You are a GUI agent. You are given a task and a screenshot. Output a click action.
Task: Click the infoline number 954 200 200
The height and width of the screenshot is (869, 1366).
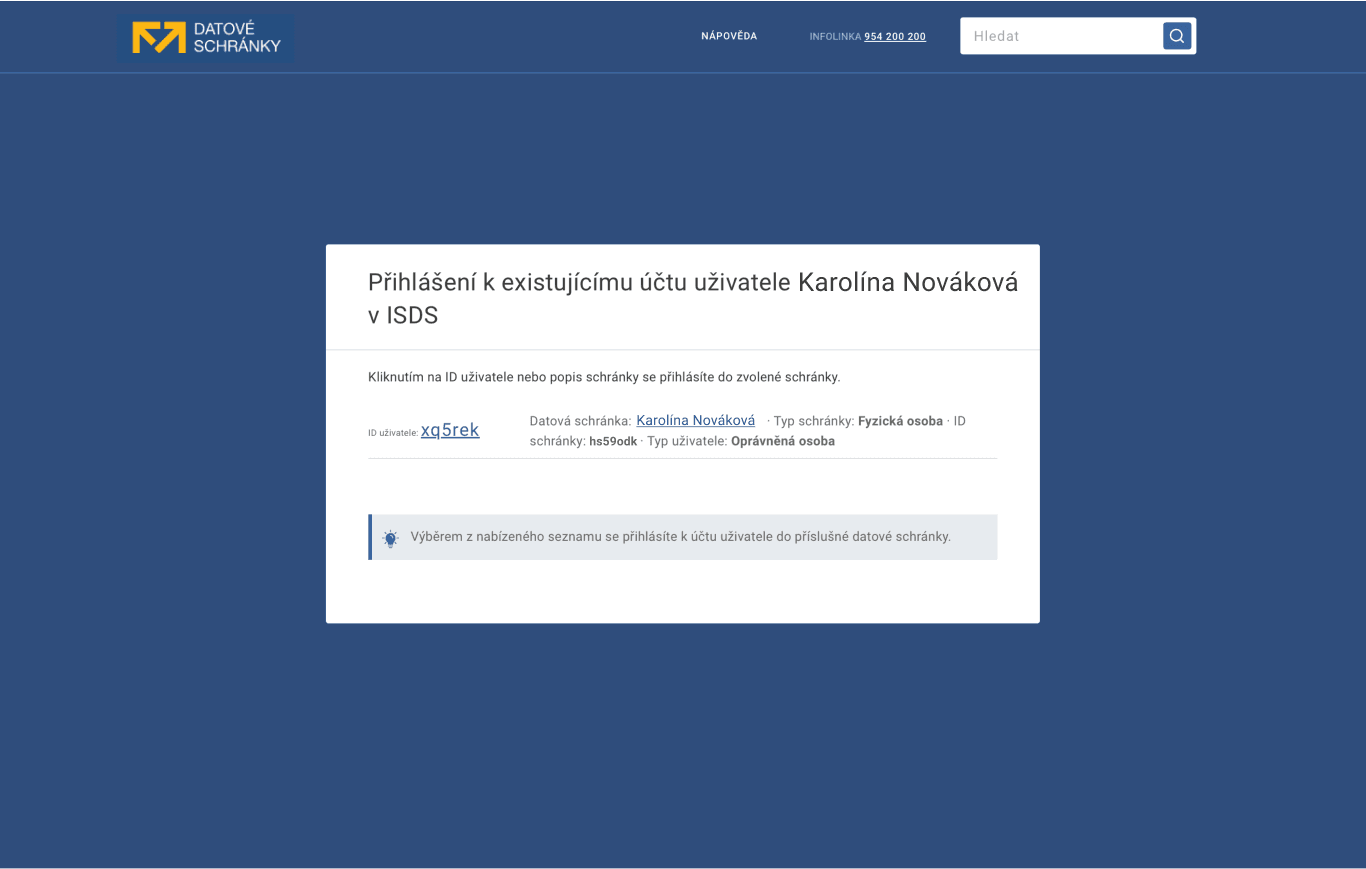[x=895, y=37]
